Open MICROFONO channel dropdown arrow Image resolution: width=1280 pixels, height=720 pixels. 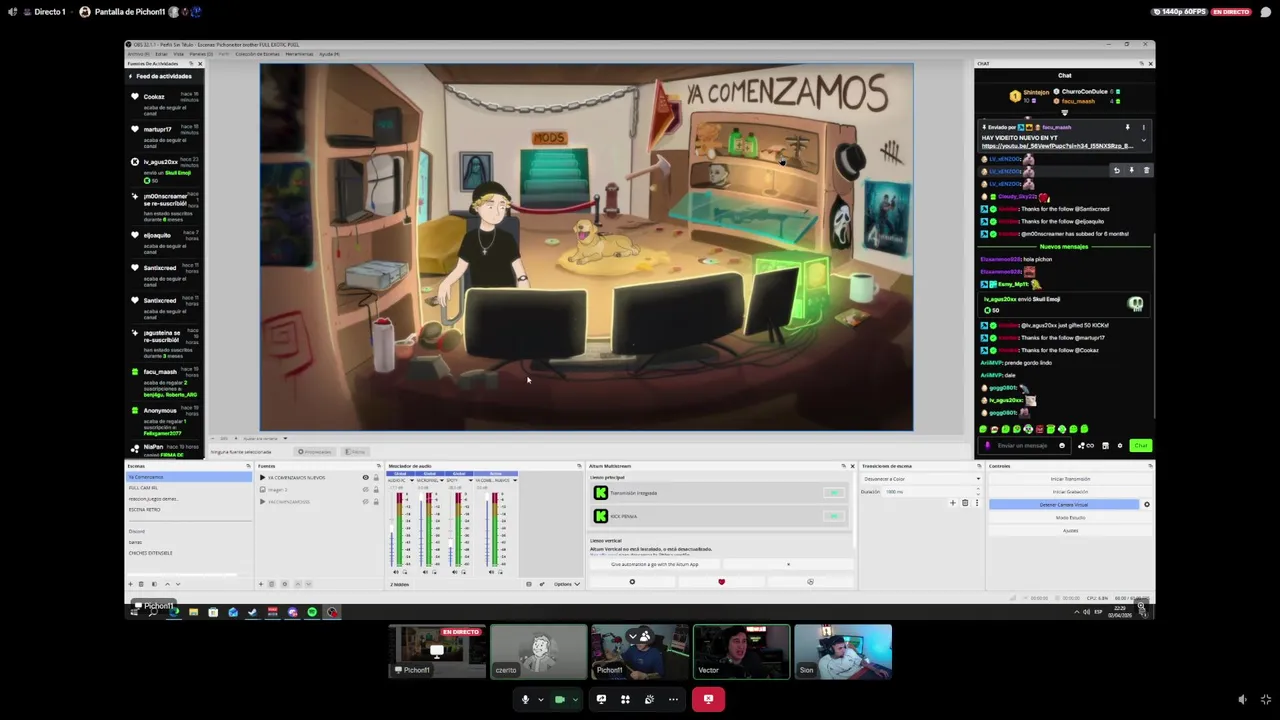pos(441,480)
